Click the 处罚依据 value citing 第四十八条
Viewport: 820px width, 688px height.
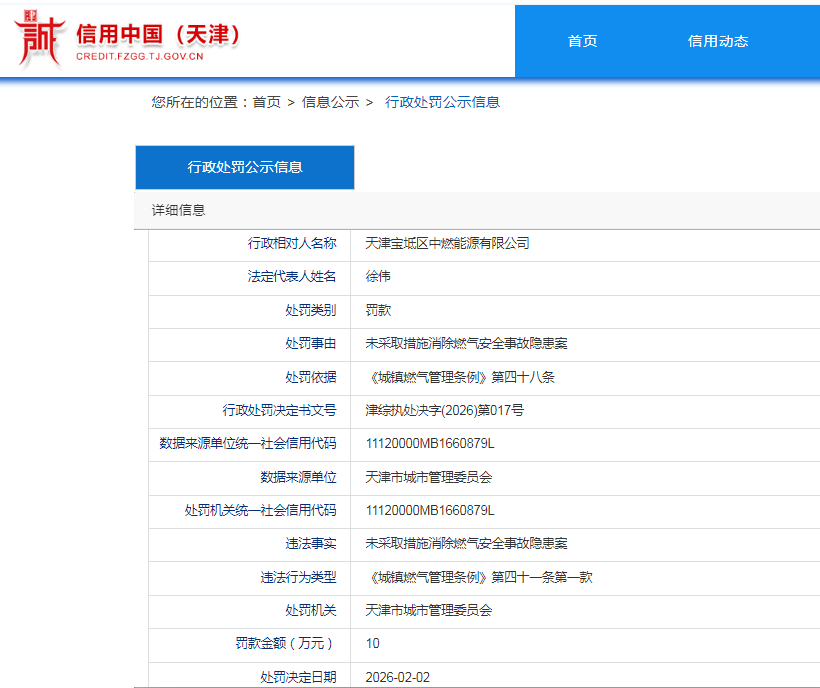point(460,377)
